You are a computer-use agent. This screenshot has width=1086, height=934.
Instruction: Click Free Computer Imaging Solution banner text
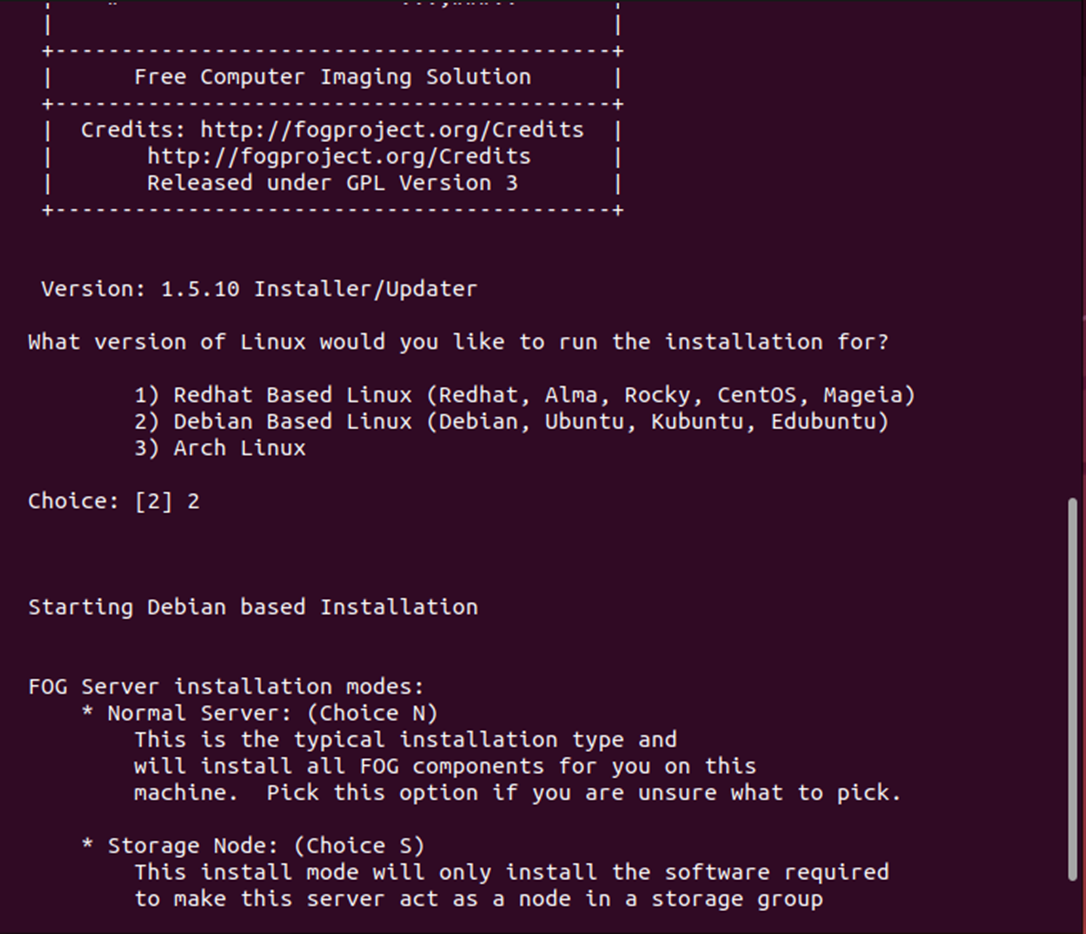click(332, 77)
